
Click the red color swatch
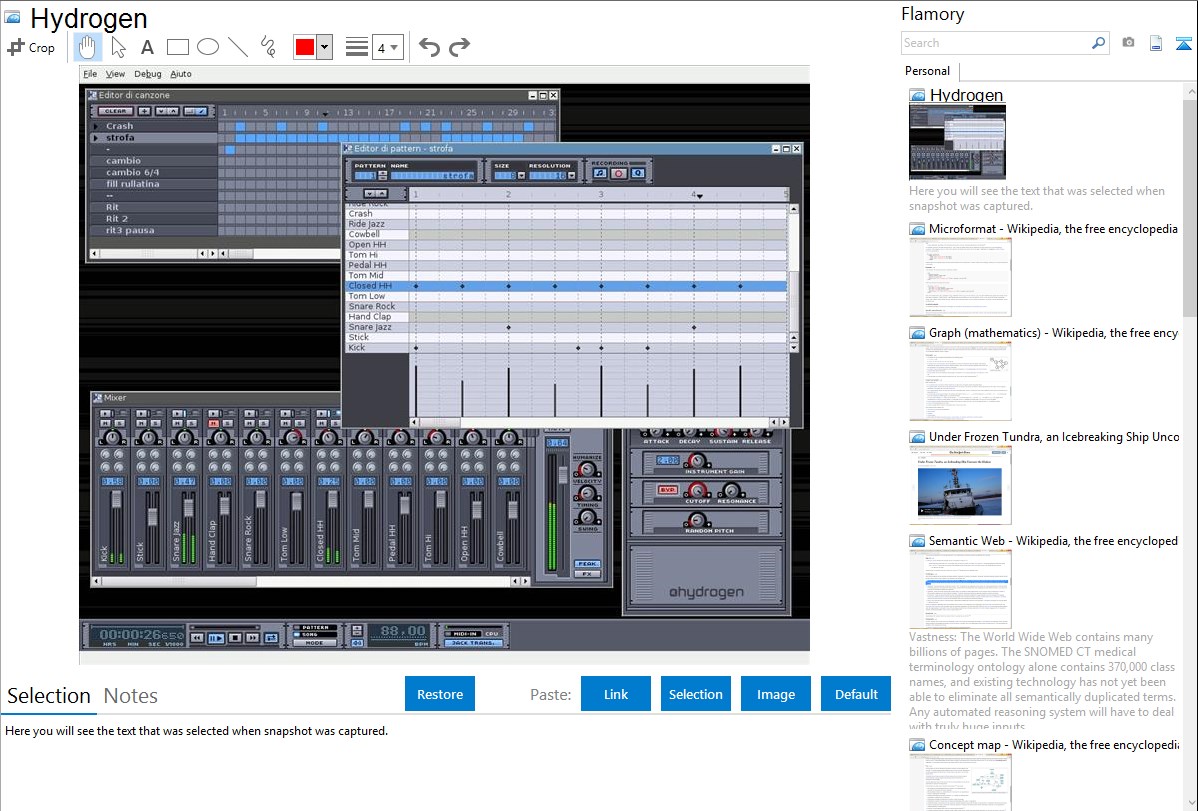[305, 47]
